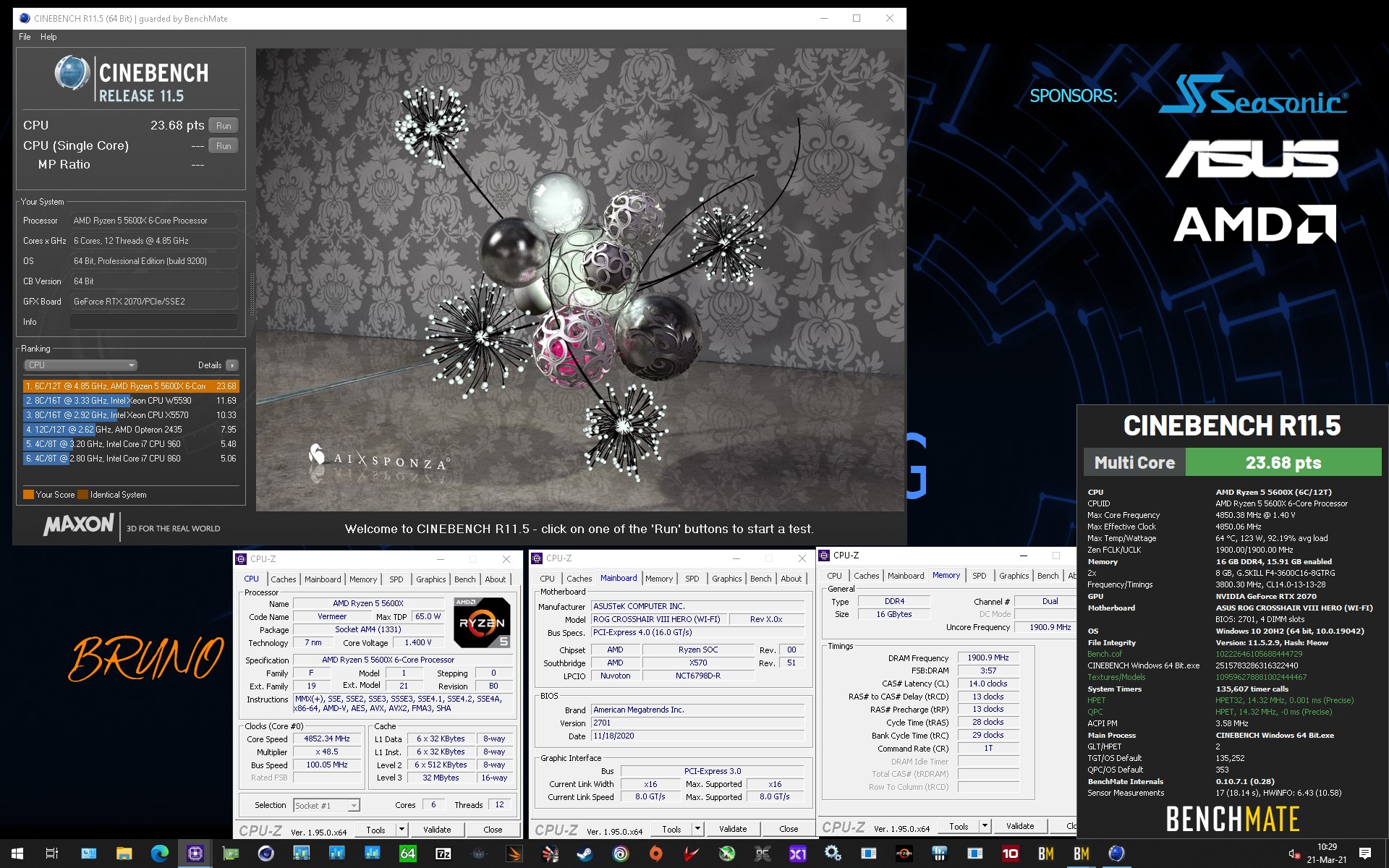Run the Cinebench CPU multi-core test

click(224, 125)
